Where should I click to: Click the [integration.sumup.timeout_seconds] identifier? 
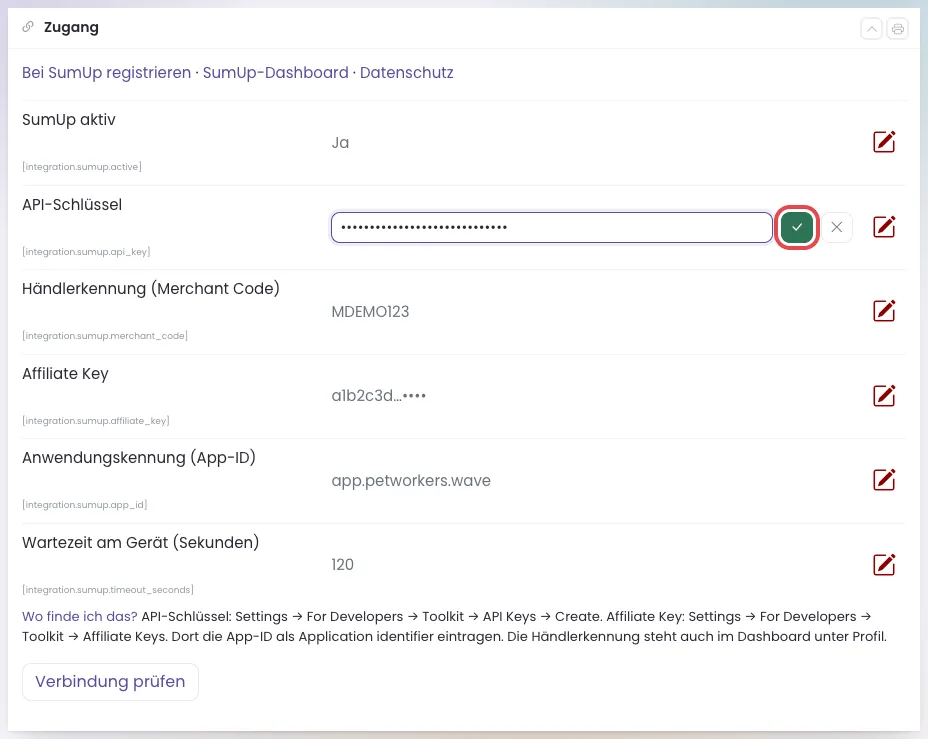108,590
